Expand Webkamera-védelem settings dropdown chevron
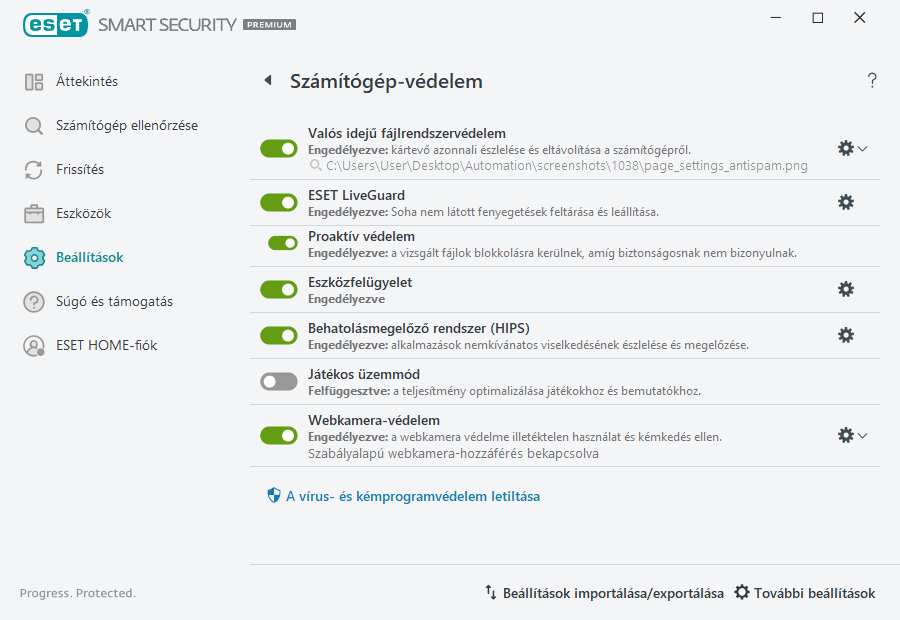This screenshot has width=900, height=620. coord(860,434)
